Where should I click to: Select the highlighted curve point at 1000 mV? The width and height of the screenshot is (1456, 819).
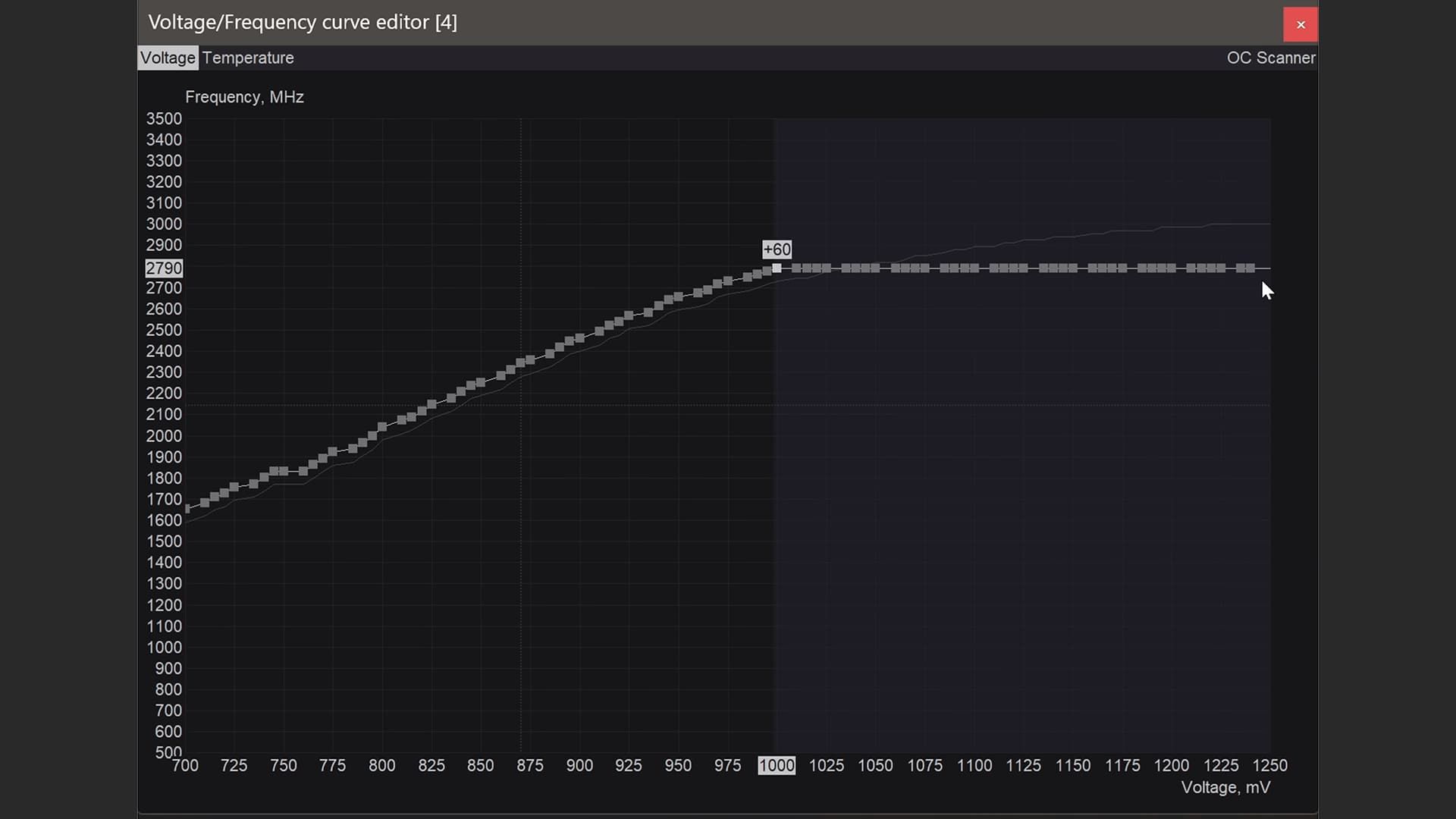tap(777, 268)
